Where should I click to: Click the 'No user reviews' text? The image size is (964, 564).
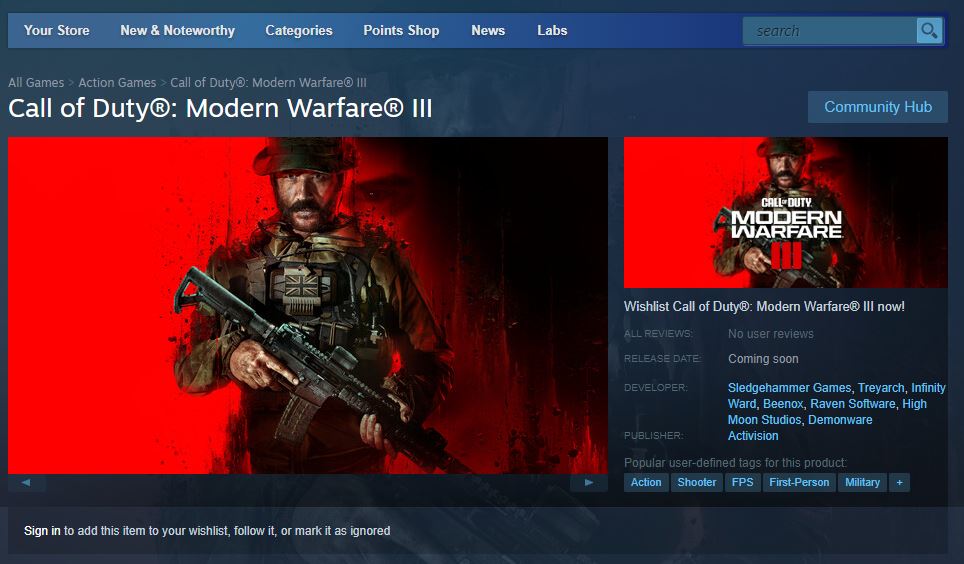pyautogui.click(x=771, y=334)
